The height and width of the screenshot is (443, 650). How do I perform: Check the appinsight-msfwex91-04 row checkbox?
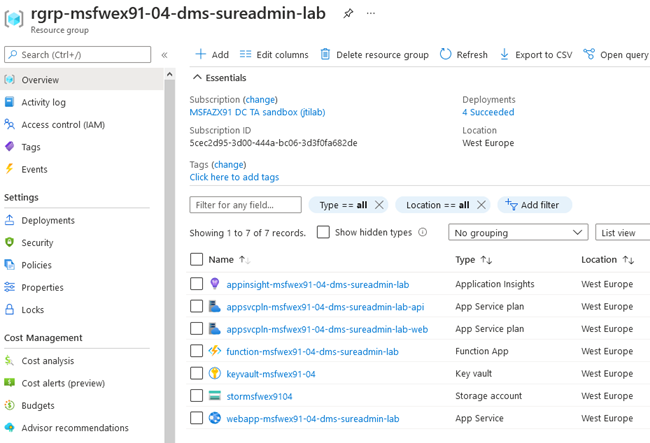point(196,284)
